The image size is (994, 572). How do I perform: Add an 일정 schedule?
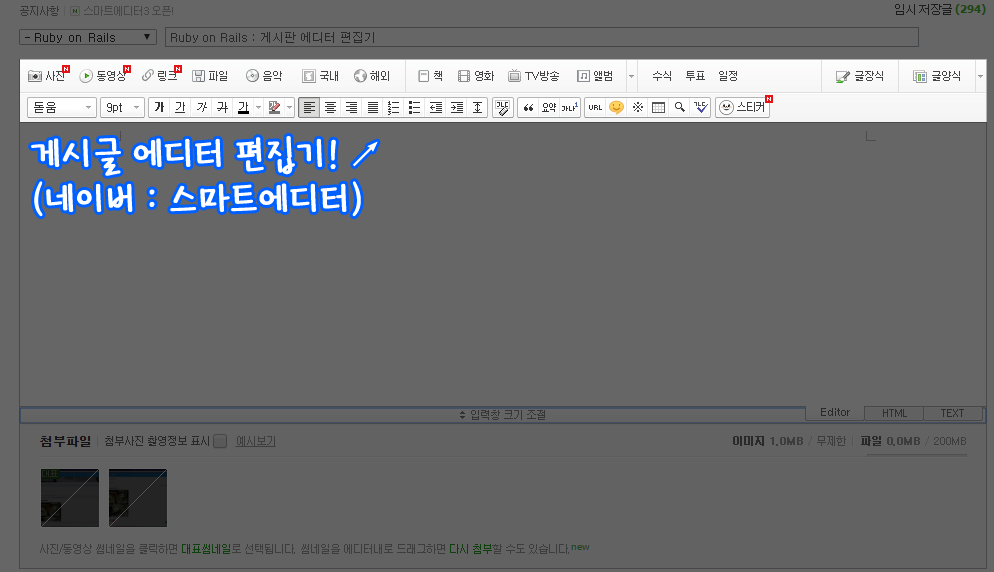tap(728, 75)
